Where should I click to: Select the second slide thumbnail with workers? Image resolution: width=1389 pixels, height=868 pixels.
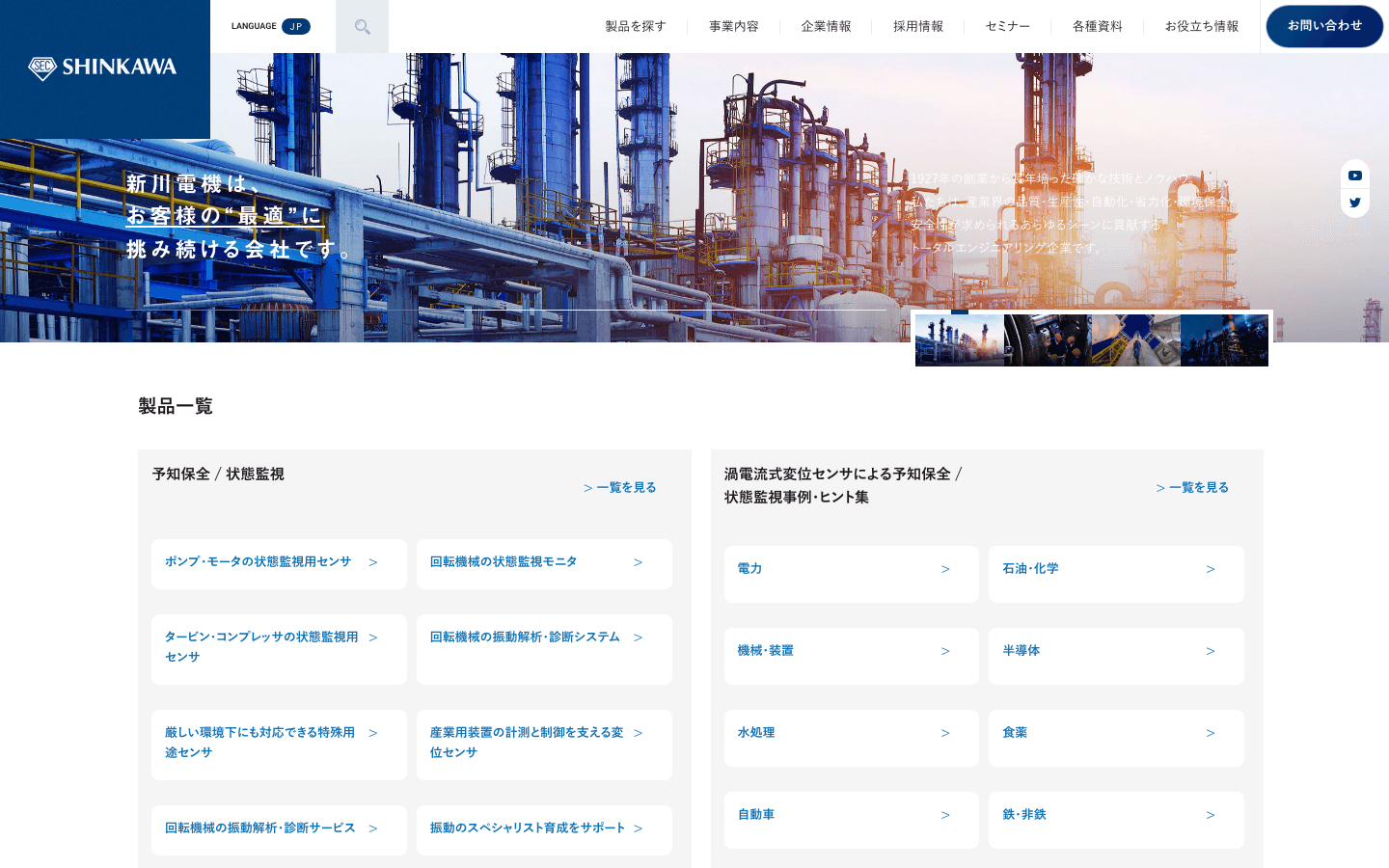coord(1048,340)
